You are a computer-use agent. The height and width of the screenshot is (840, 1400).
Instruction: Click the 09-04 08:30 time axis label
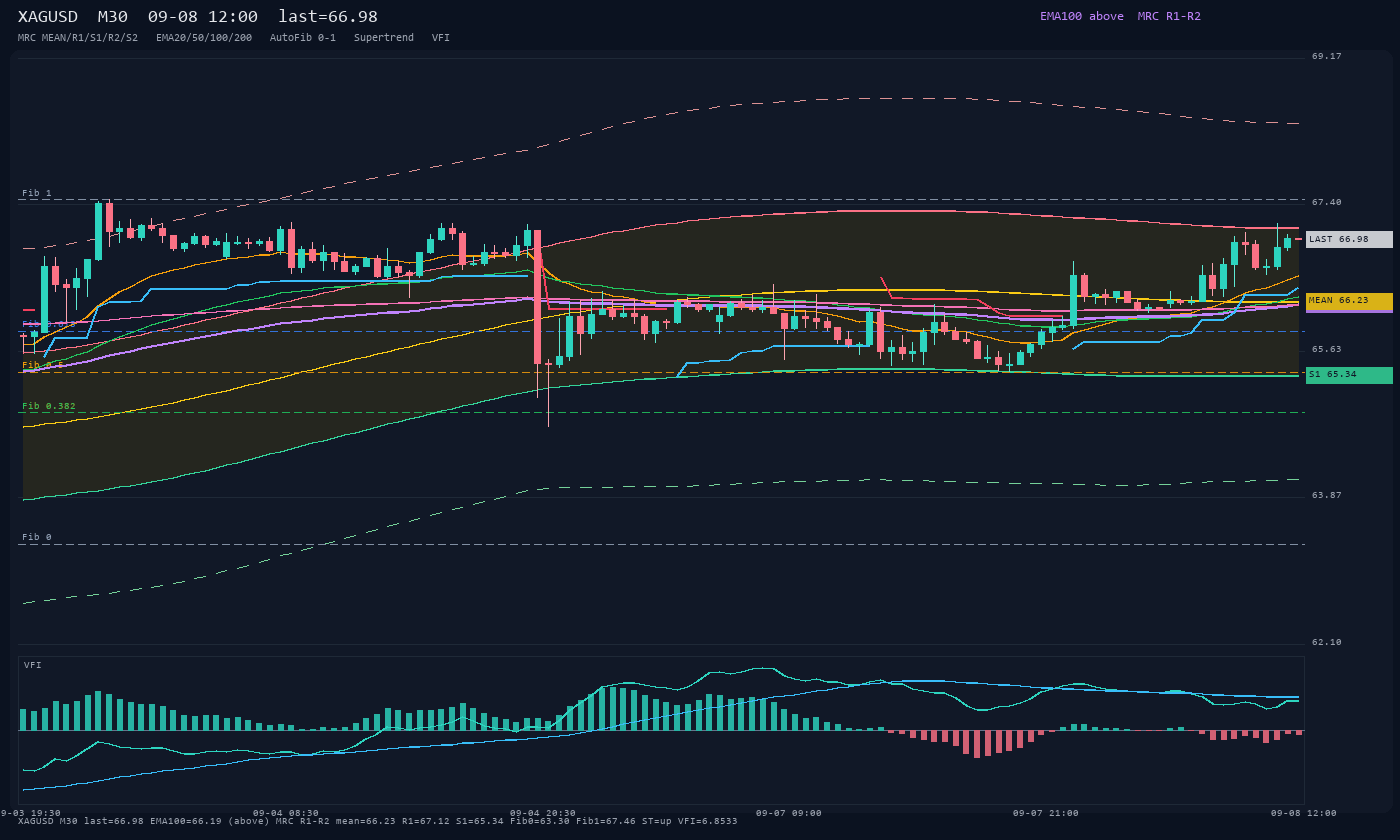[x=286, y=813]
